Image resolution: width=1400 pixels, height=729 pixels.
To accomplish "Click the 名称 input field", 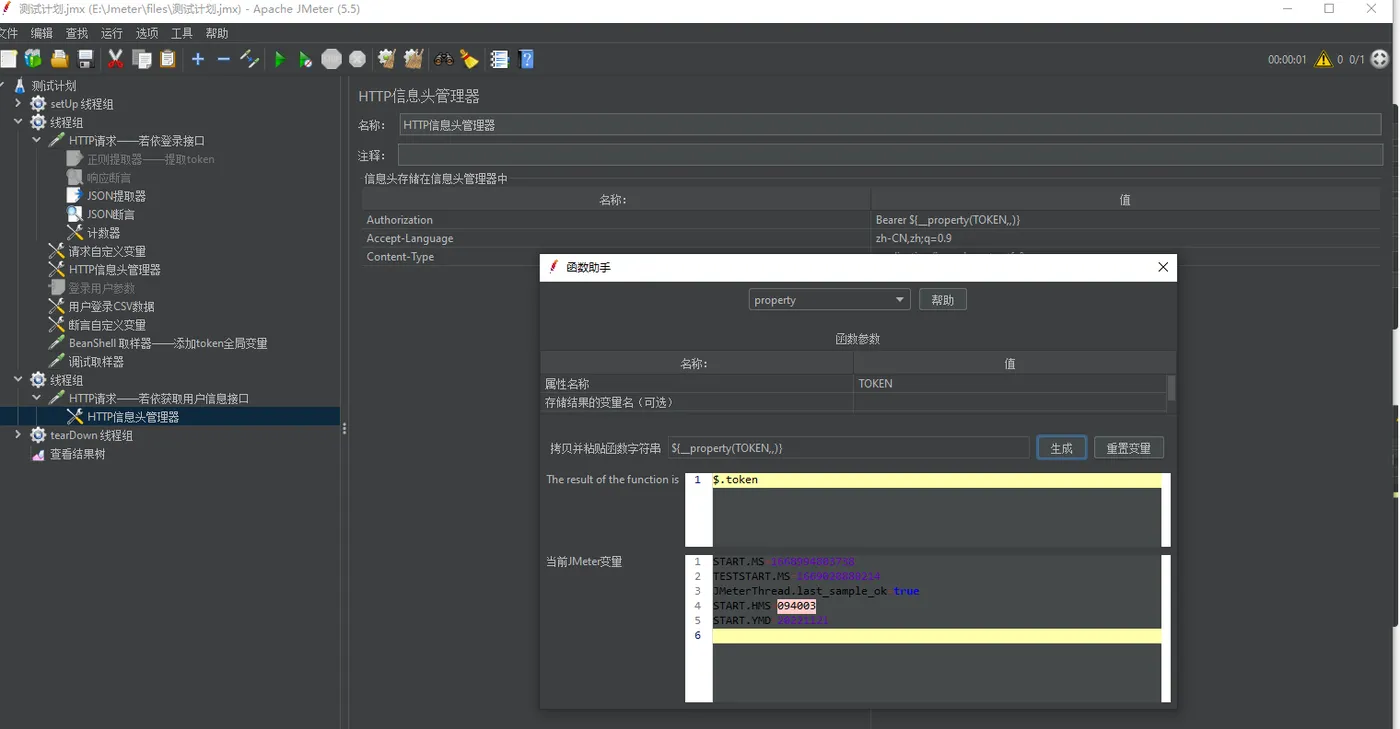I will [x=890, y=125].
